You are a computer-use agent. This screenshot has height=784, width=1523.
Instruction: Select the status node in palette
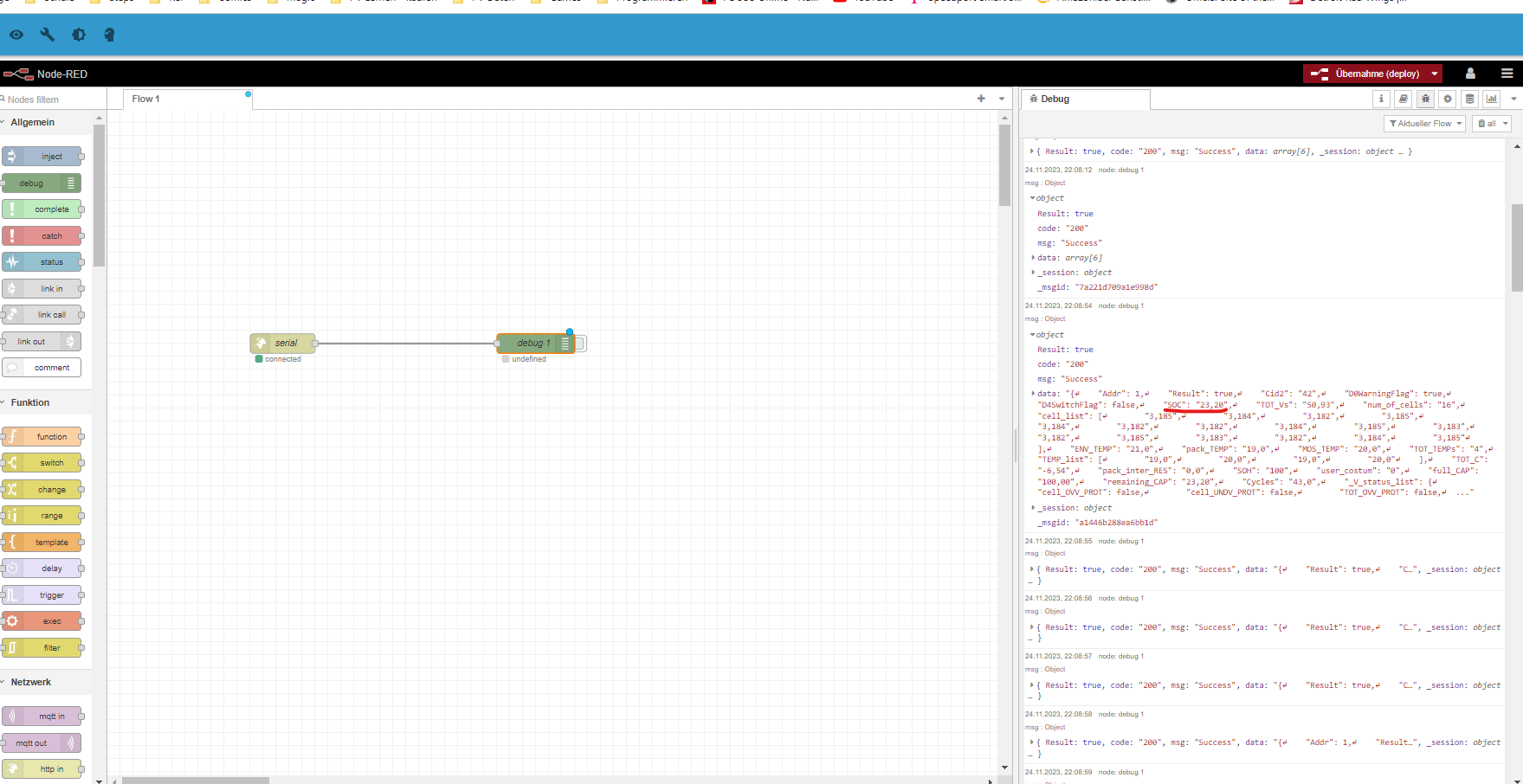(x=42, y=262)
